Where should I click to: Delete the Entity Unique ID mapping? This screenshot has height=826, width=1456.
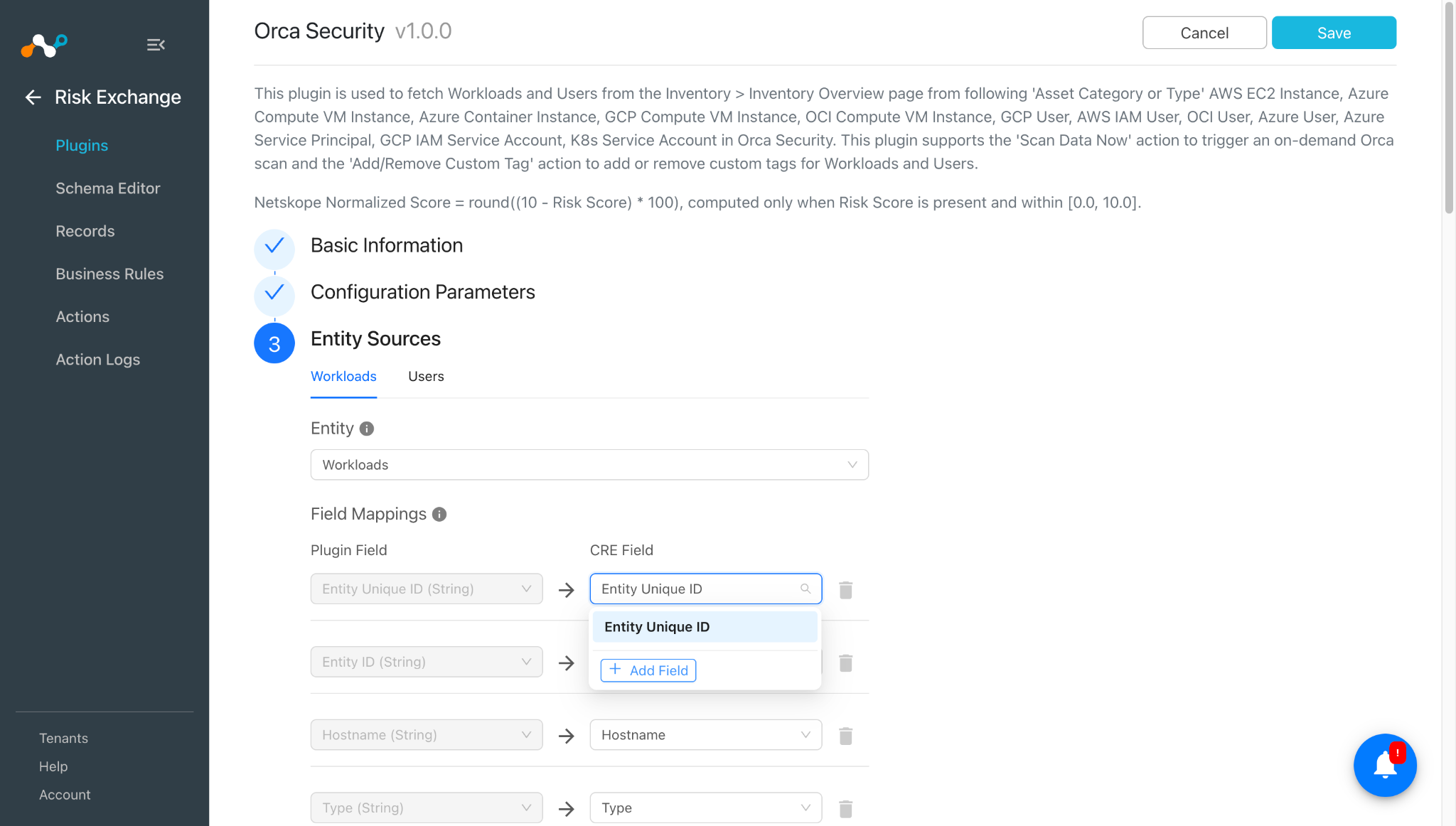click(x=845, y=590)
